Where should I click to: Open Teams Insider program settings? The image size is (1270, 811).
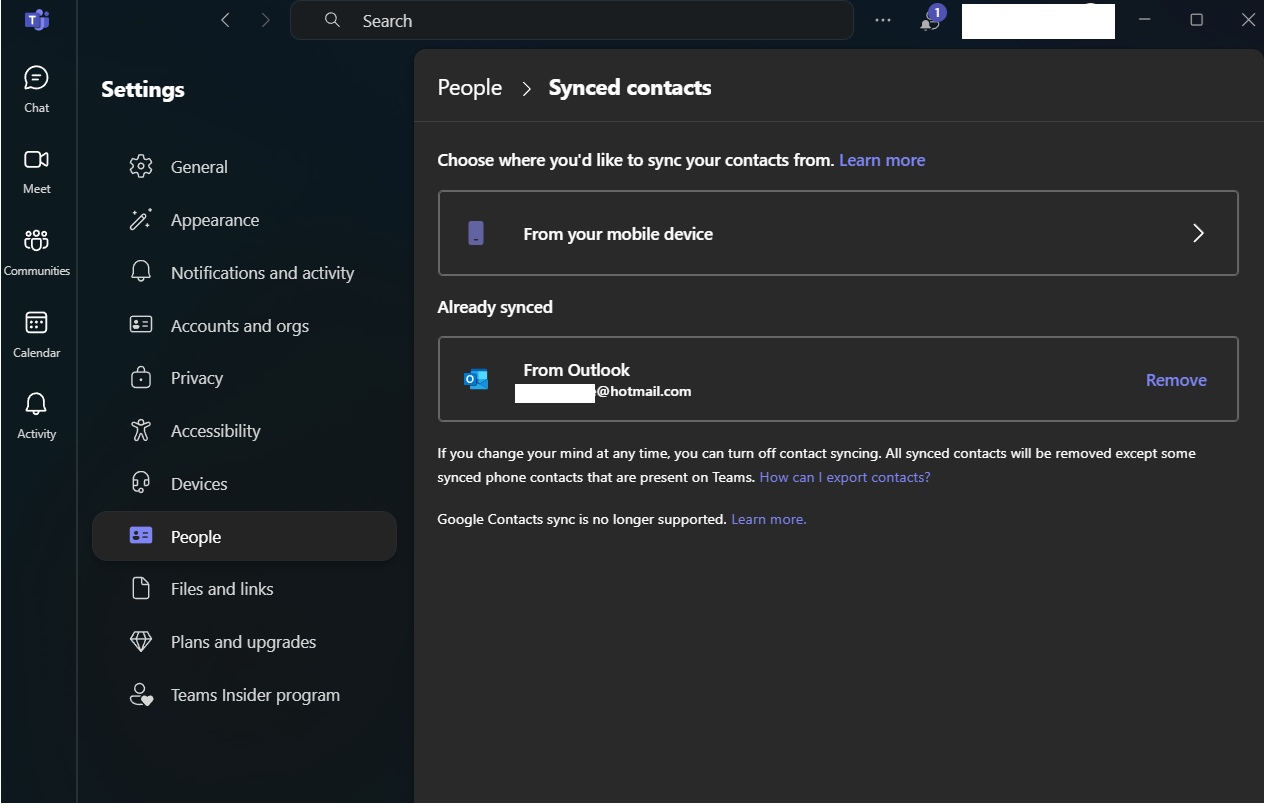pos(244,695)
